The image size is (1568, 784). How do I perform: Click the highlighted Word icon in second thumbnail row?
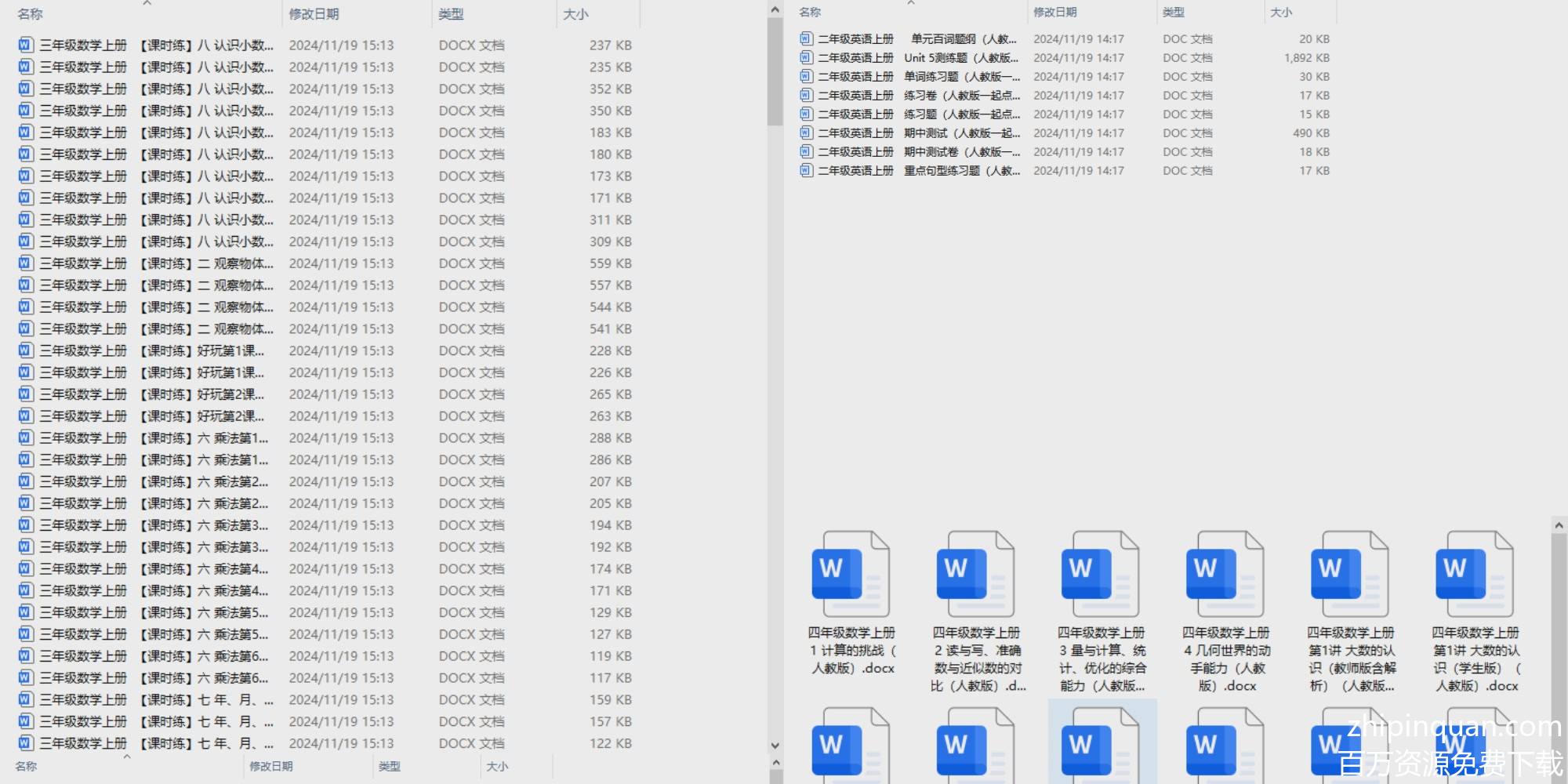click(x=1100, y=745)
